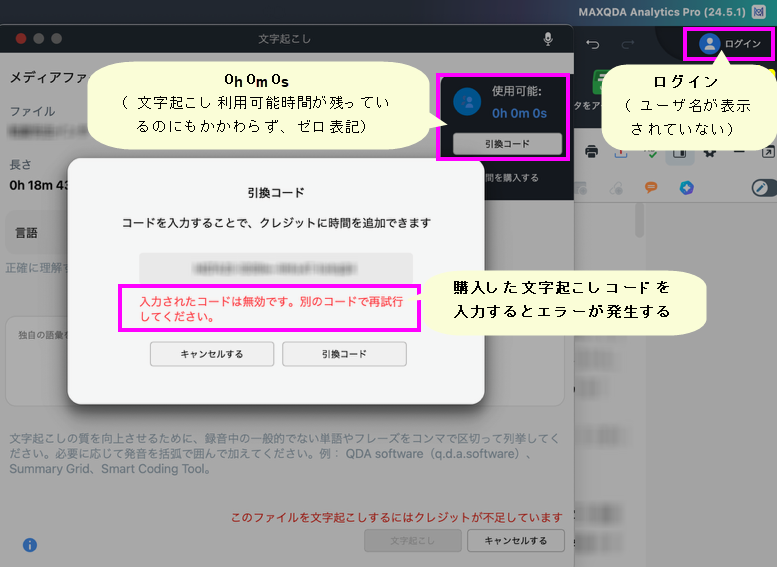Click the orange comment bubble icon

(x=651, y=187)
